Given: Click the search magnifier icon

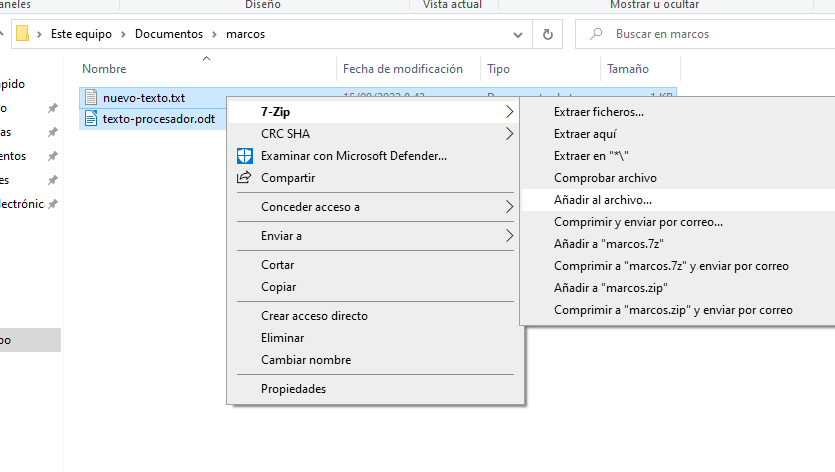Looking at the screenshot, I should [x=596, y=34].
